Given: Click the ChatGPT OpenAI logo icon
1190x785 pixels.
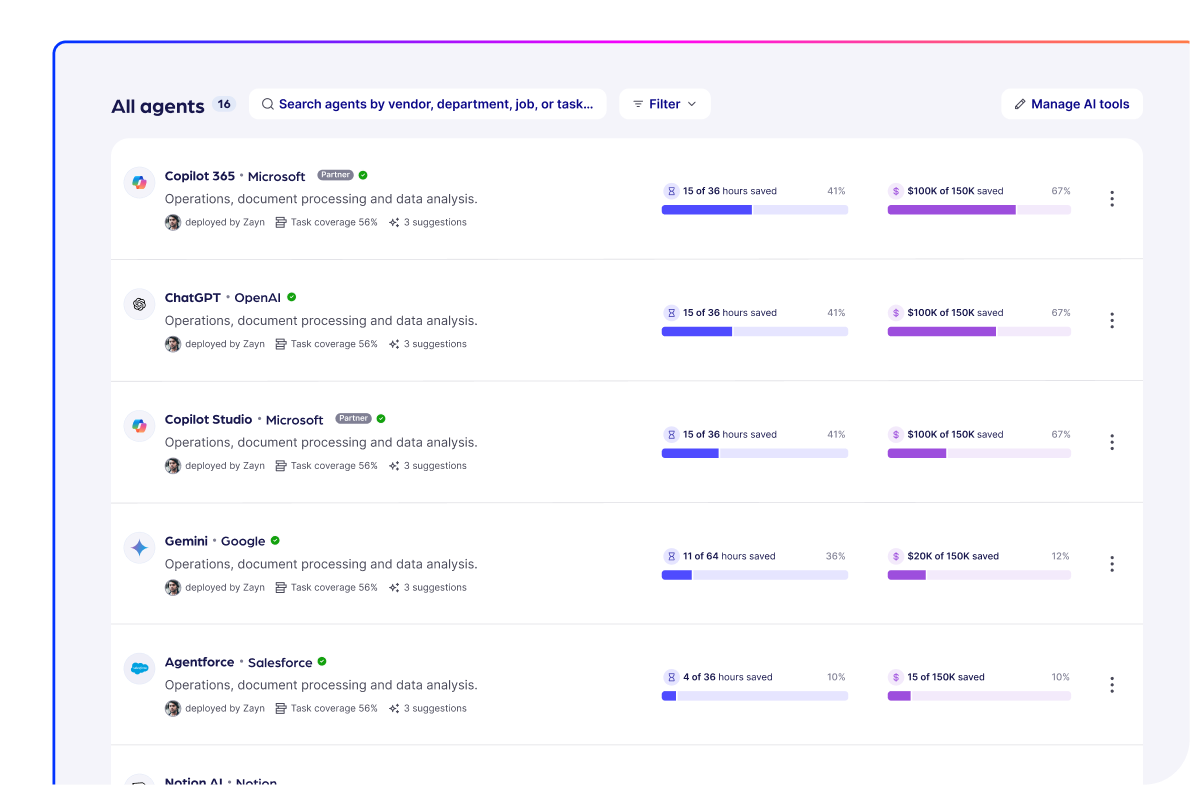Looking at the screenshot, I should tap(139, 304).
